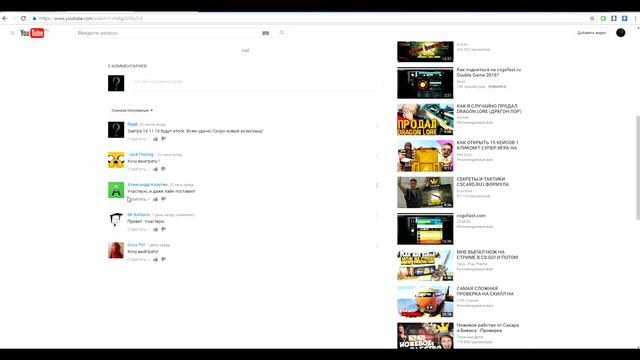This screenshot has height=360, width=640.
Task: Click title САМАЯ СЛОЖНАЯ ПРОВЕРКА НА СКИЛЛ
Action: click(x=485, y=291)
